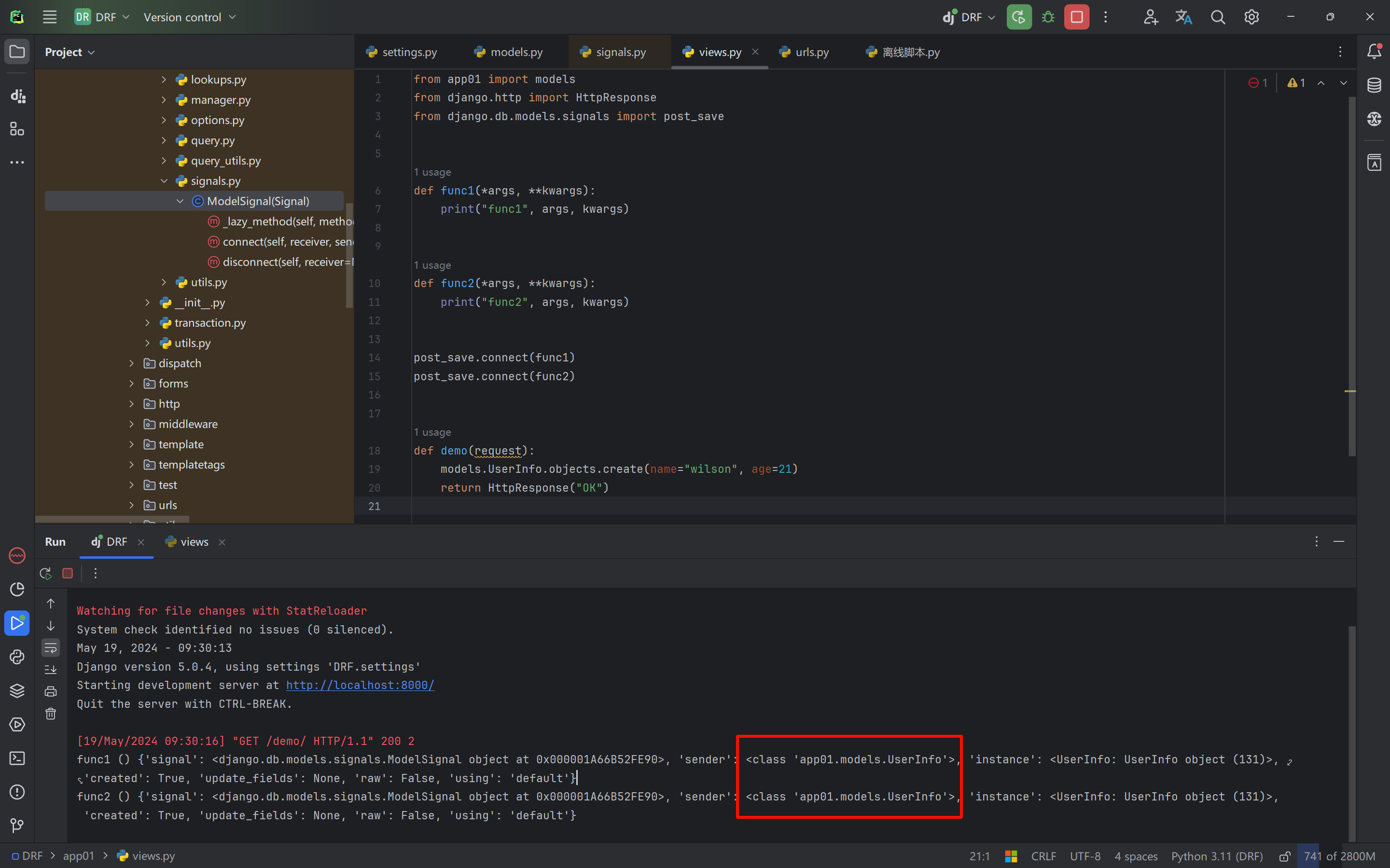Clear console output with trash icon
The height and width of the screenshot is (868, 1390).
(x=51, y=714)
